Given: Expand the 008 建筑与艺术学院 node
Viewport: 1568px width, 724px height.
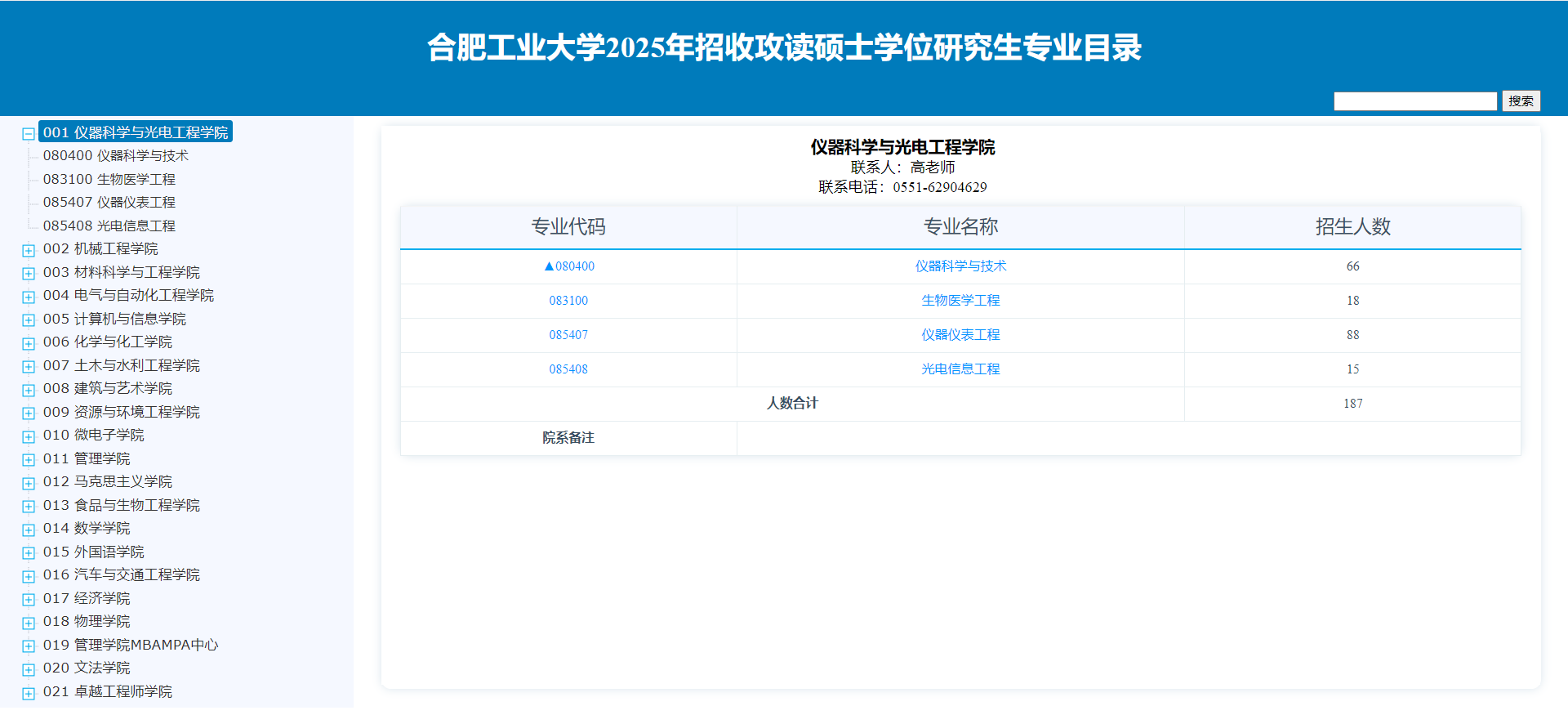Looking at the screenshot, I should [29, 390].
